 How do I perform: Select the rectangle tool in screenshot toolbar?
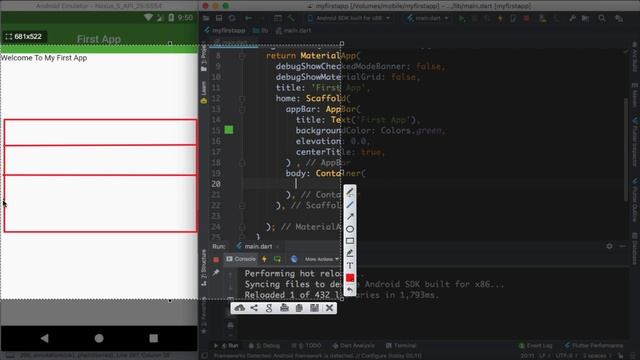350,241
